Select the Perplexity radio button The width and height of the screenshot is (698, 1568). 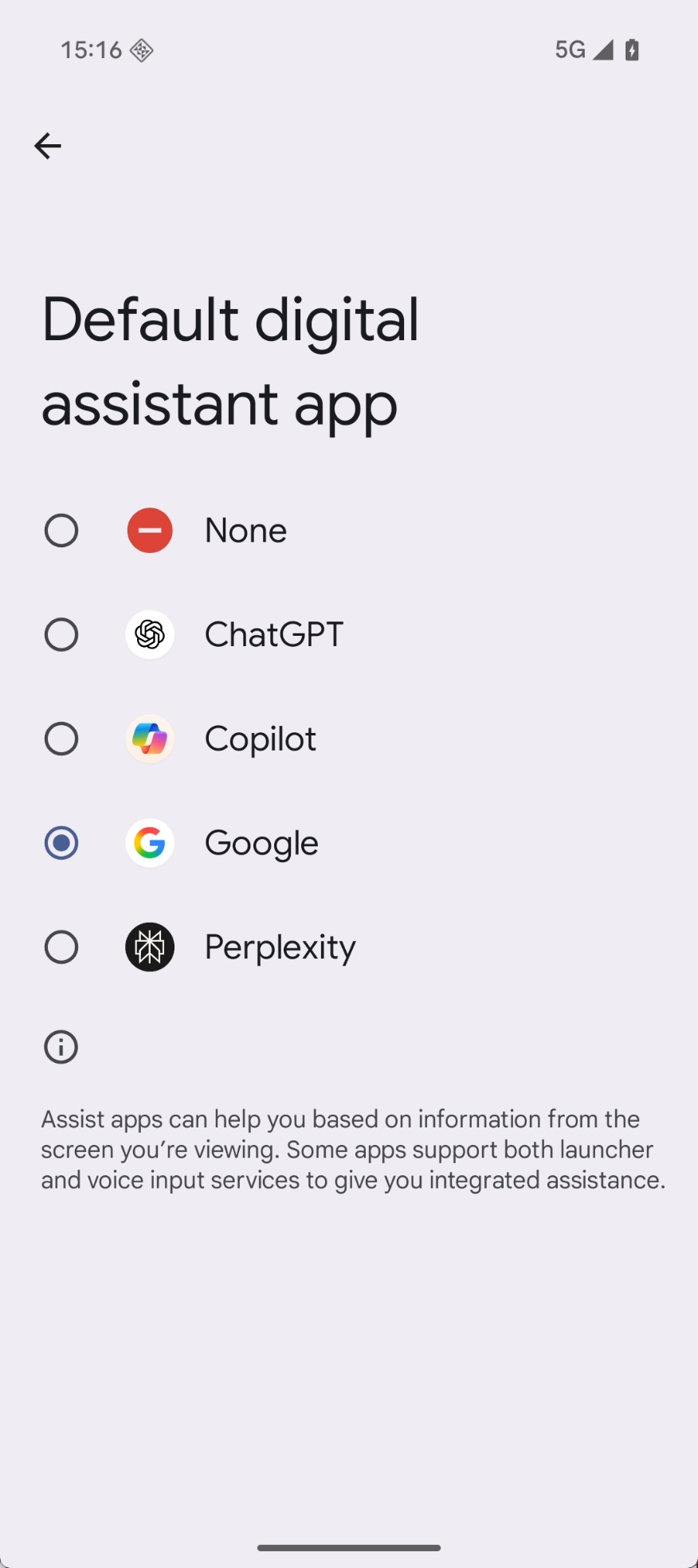pyautogui.click(x=61, y=947)
